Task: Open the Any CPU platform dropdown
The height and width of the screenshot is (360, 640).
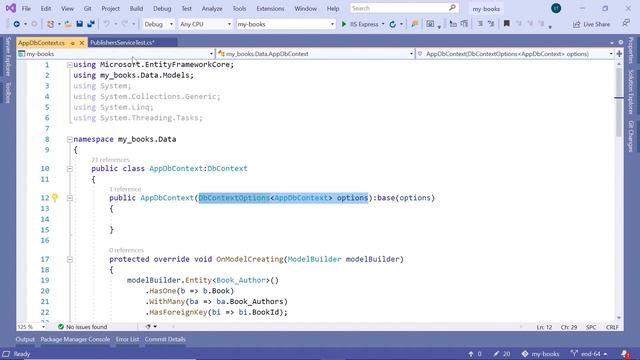Action: [x=205, y=24]
